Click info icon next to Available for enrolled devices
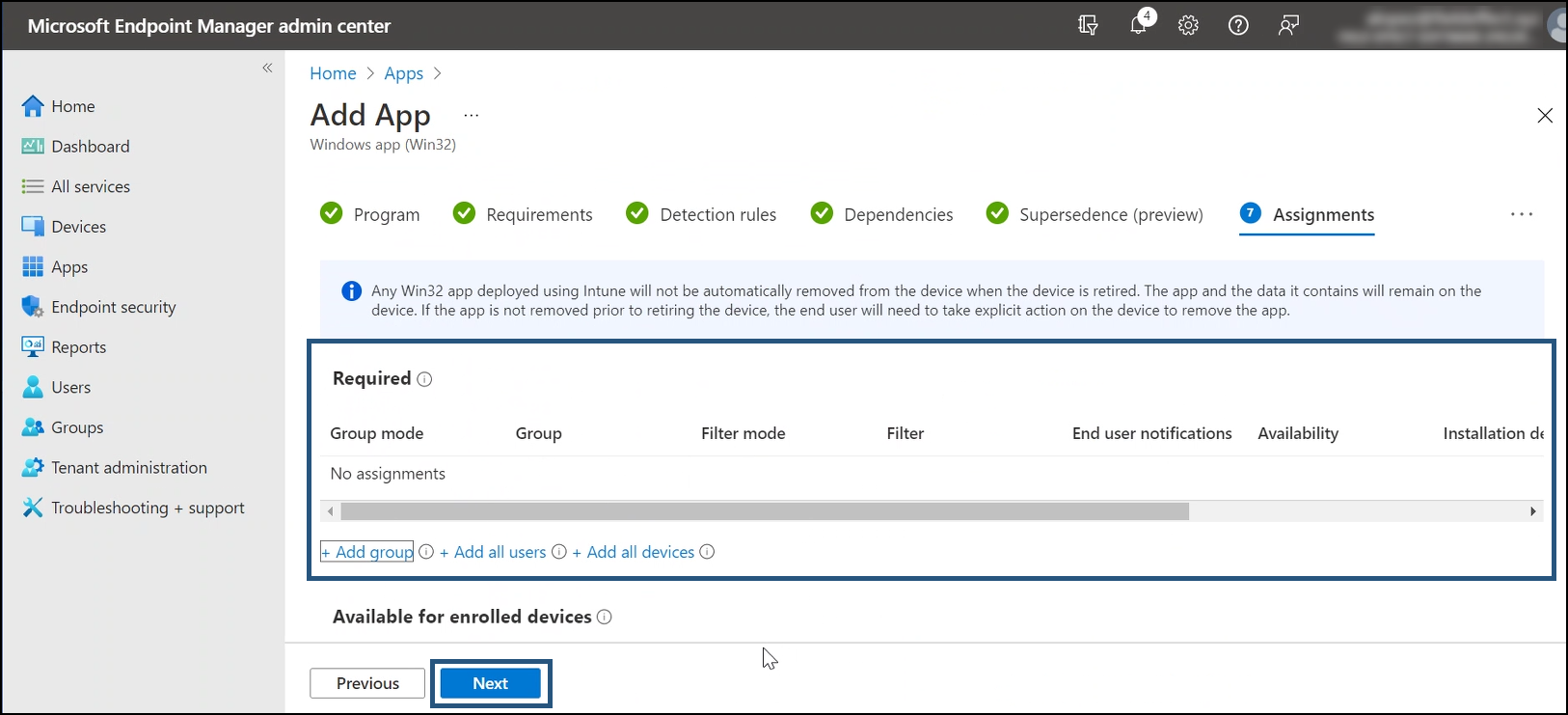 604,617
